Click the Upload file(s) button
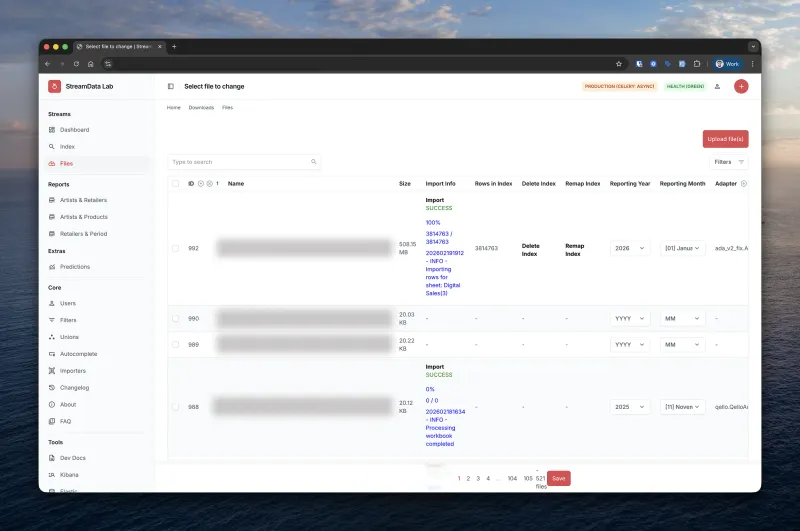Viewport: 800px width, 531px height. [725, 139]
